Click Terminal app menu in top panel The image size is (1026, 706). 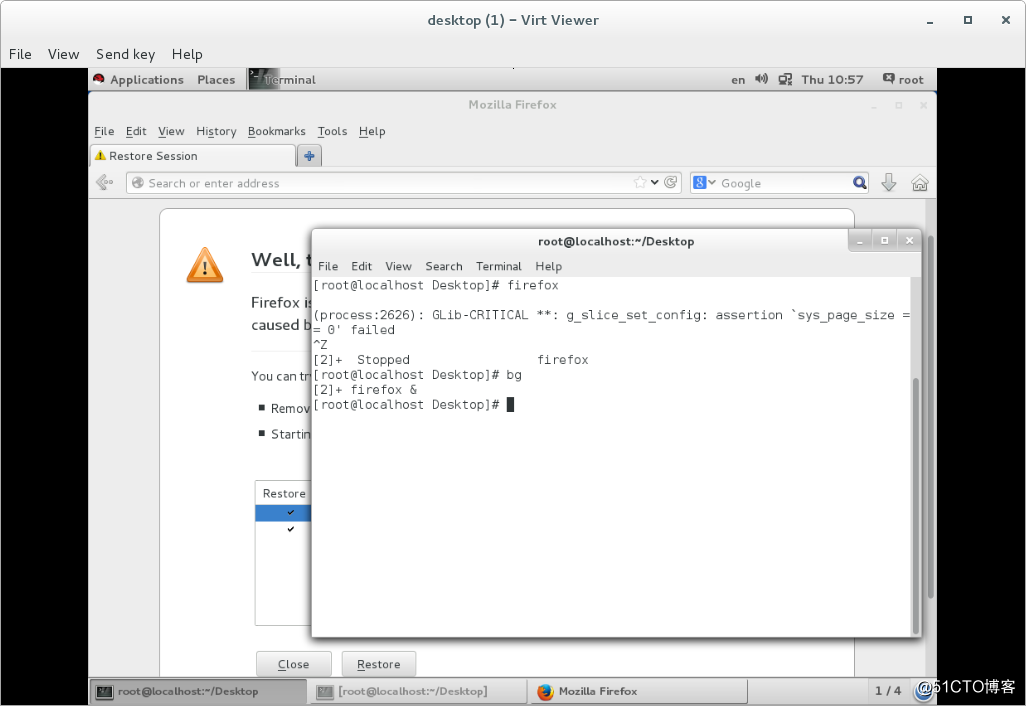pyautogui.click(x=283, y=80)
